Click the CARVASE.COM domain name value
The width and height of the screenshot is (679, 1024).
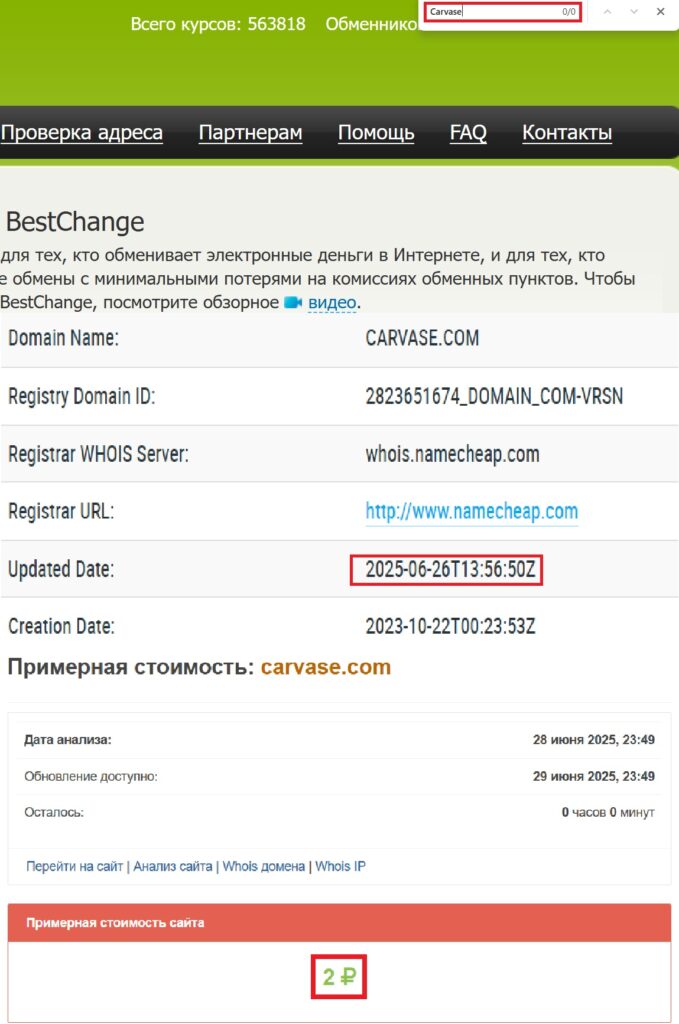(422, 338)
